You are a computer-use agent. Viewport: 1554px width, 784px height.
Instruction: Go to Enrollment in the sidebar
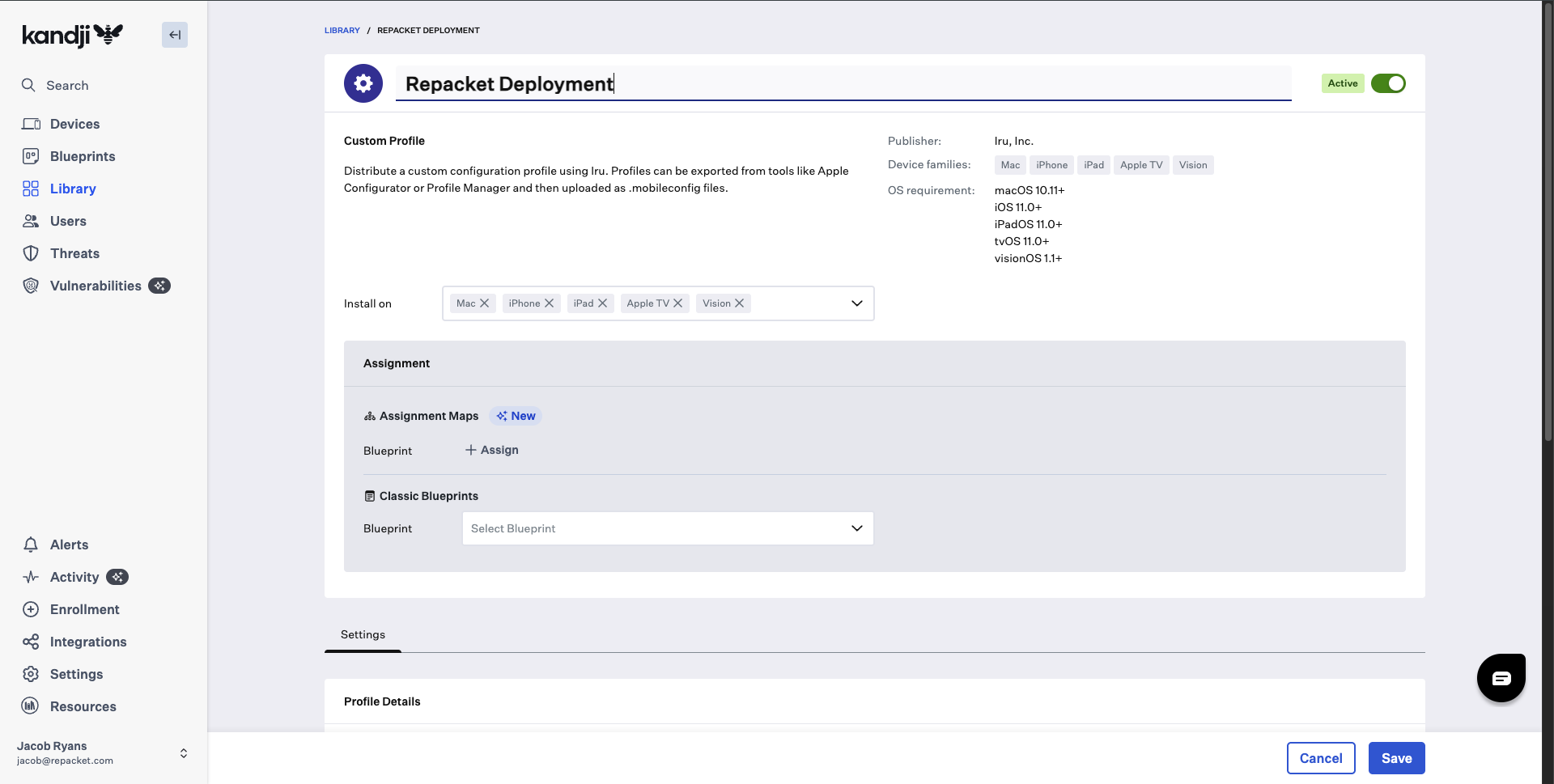(x=85, y=609)
